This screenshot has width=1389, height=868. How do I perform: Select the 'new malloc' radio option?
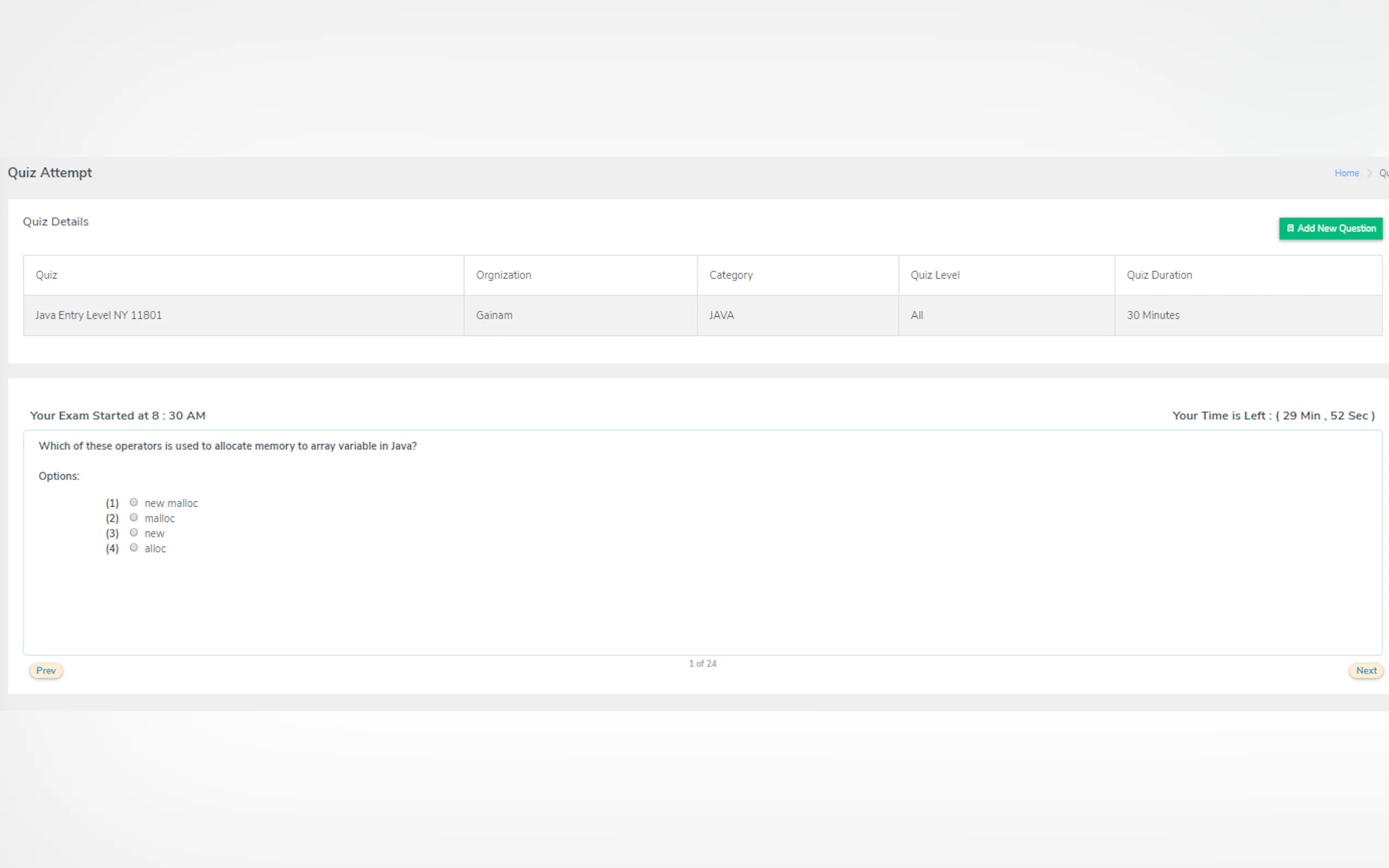click(134, 502)
